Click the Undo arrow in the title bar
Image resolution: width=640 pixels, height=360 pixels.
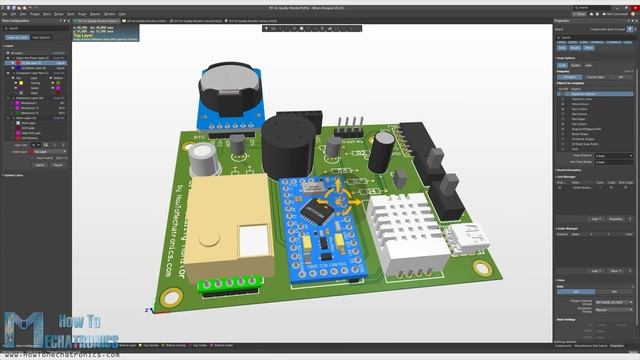30,8
